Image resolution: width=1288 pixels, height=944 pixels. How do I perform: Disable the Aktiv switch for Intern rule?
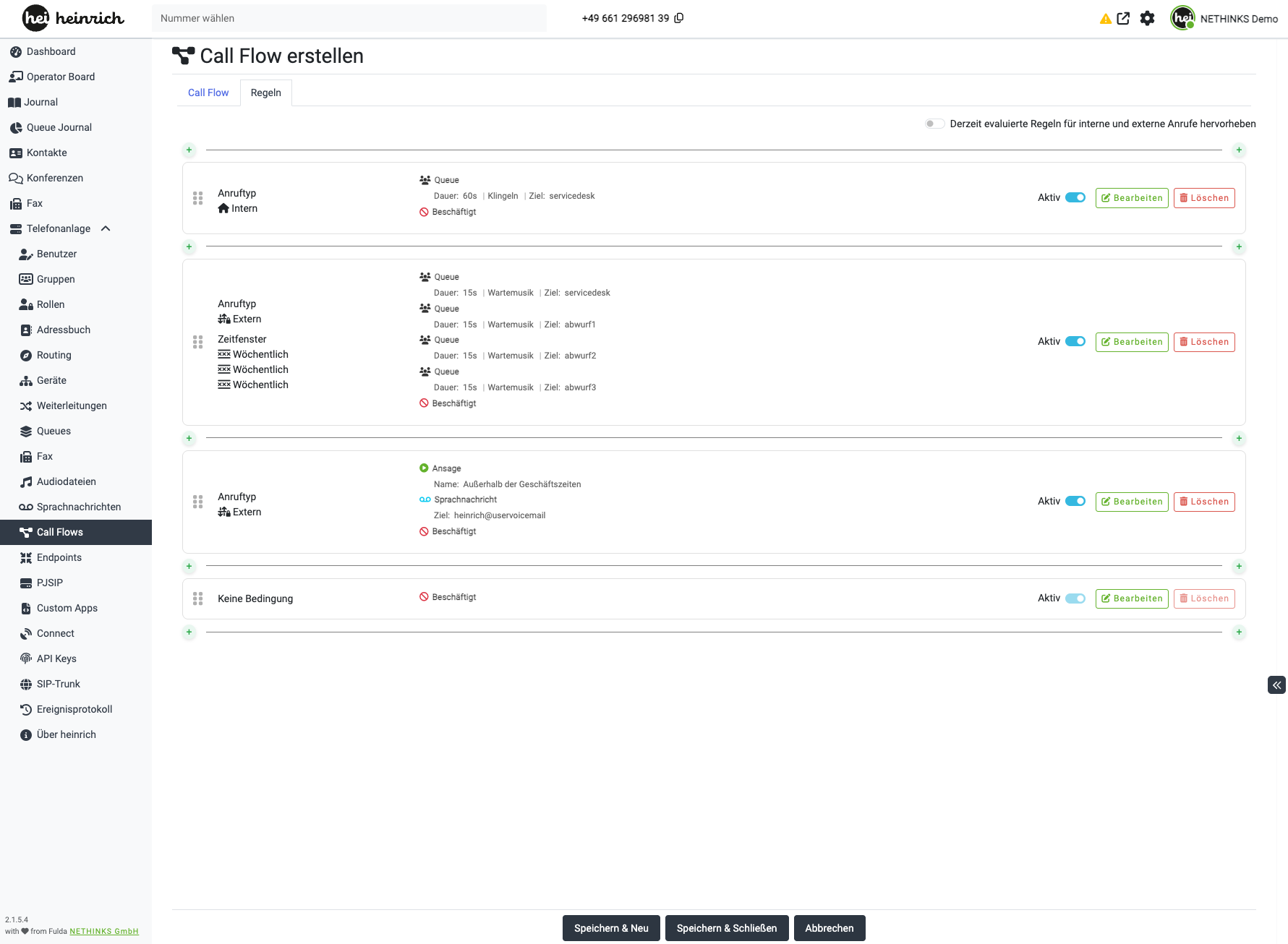[x=1075, y=198]
